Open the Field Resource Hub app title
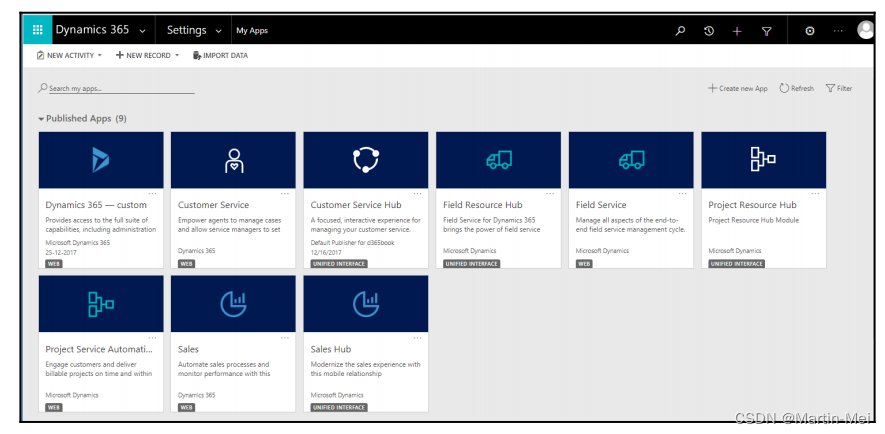Screen dimensions: 885x434 coord(483,205)
